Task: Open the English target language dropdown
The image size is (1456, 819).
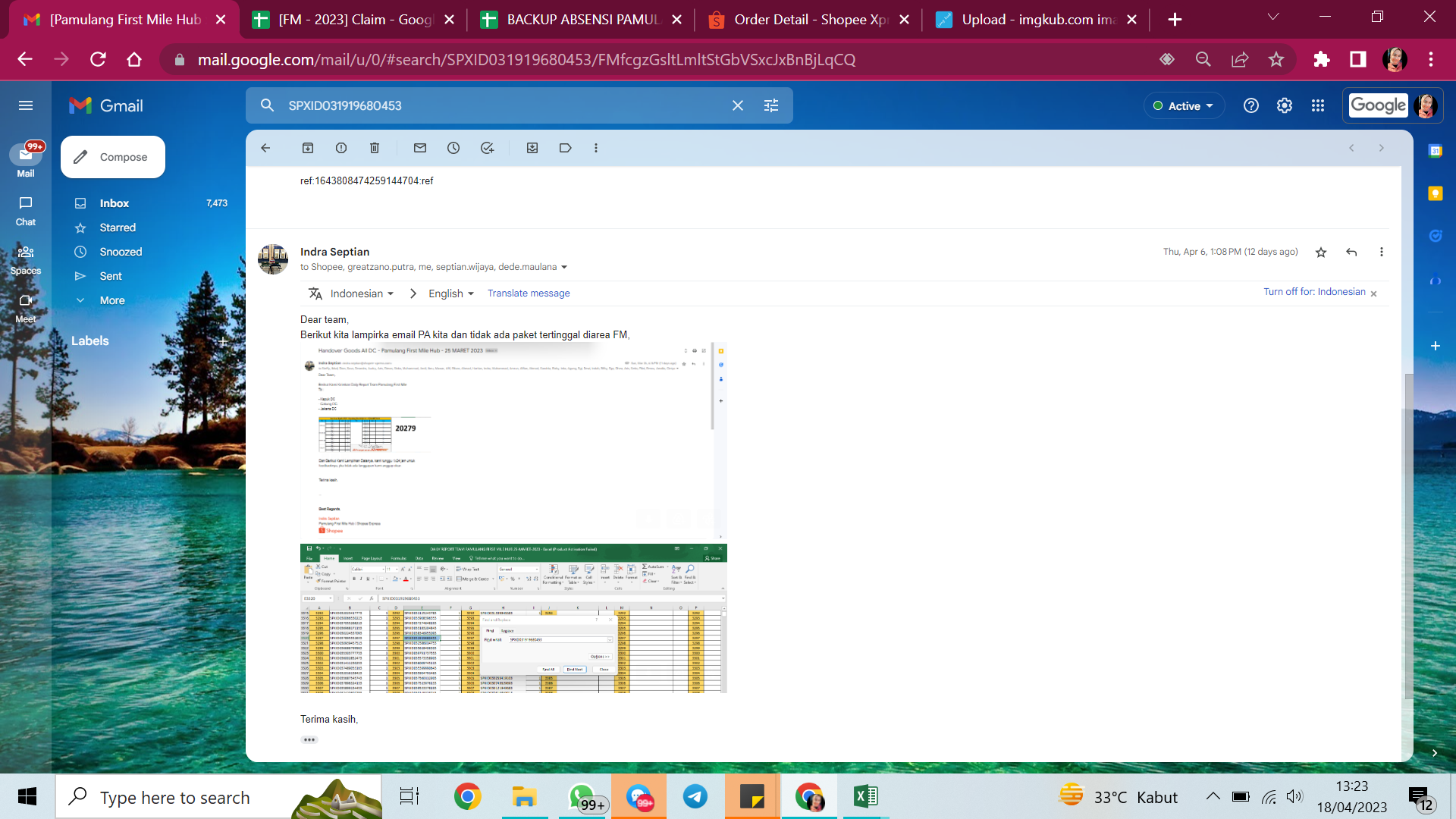Action: click(451, 293)
